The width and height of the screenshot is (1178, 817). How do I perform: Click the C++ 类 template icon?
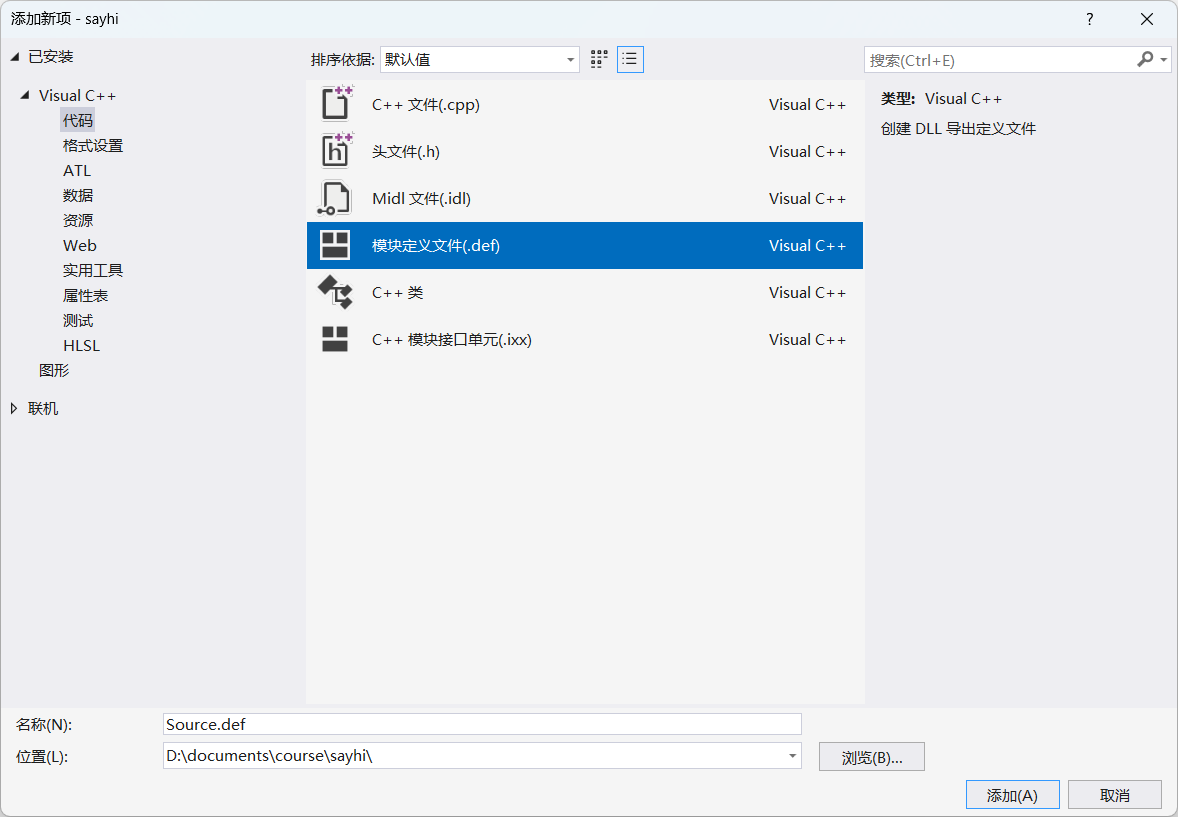point(335,292)
